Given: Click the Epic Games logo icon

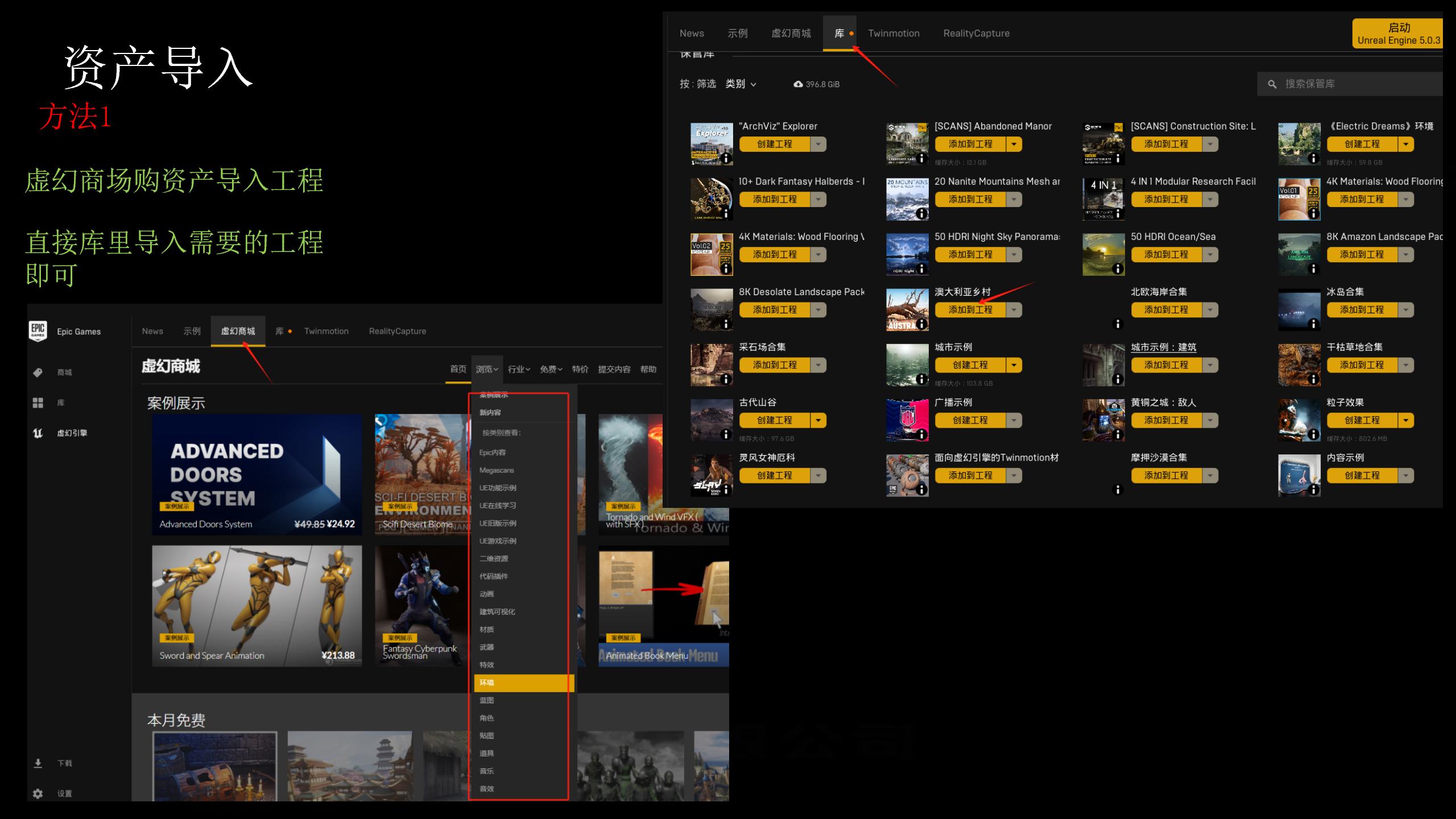Looking at the screenshot, I should click(x=38, y=330).
